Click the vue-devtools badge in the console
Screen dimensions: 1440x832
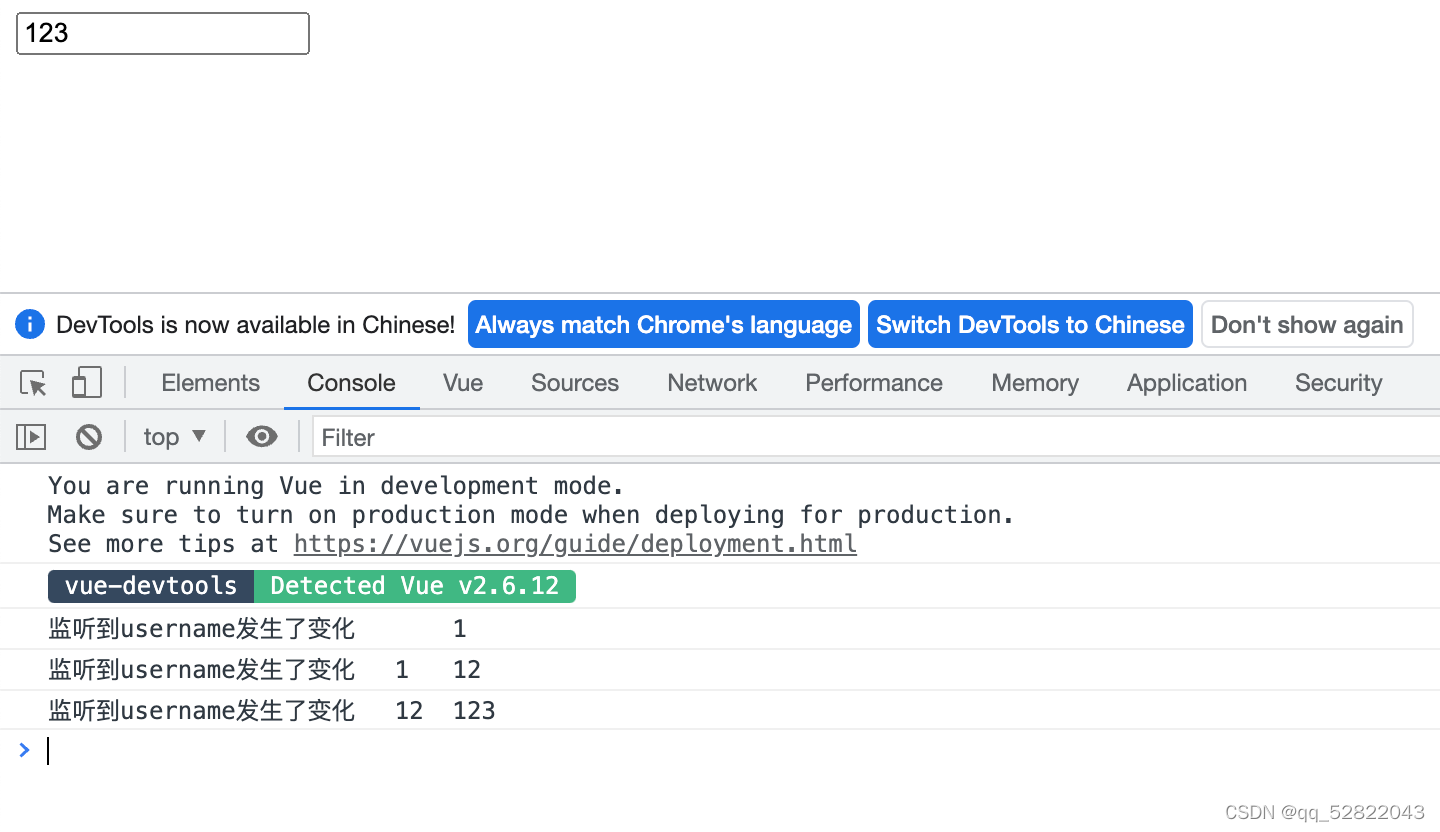[x=150, y=586]
